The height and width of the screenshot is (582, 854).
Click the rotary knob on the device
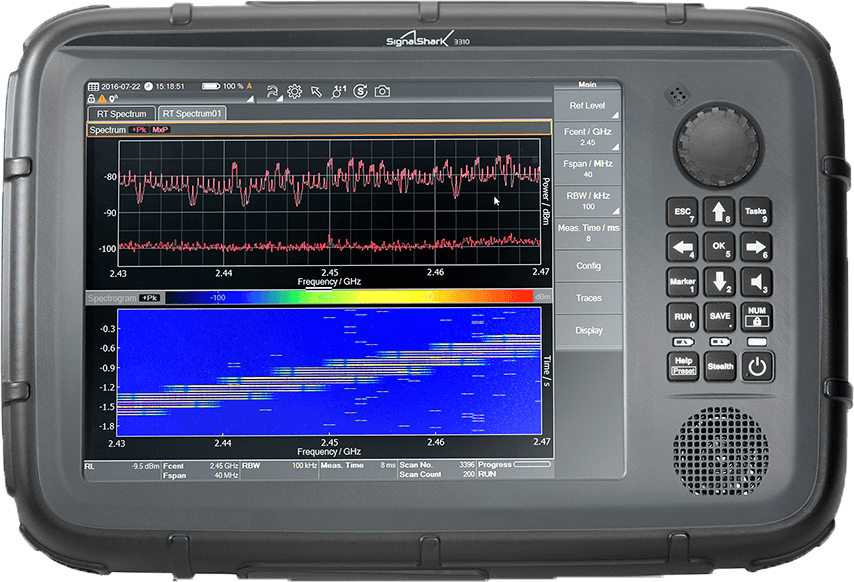[718, 144]
